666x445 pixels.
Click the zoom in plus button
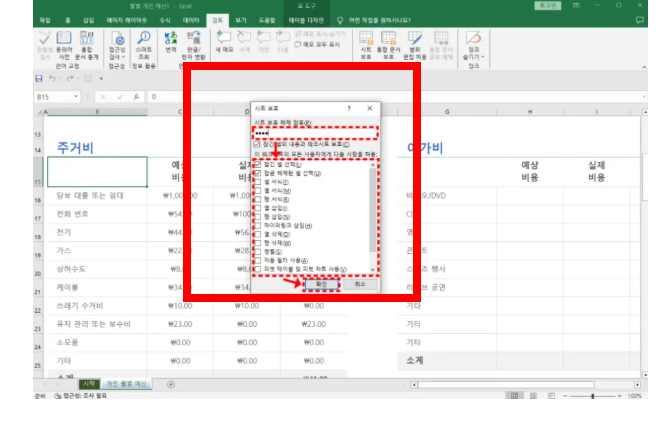[x=619, y=396]
